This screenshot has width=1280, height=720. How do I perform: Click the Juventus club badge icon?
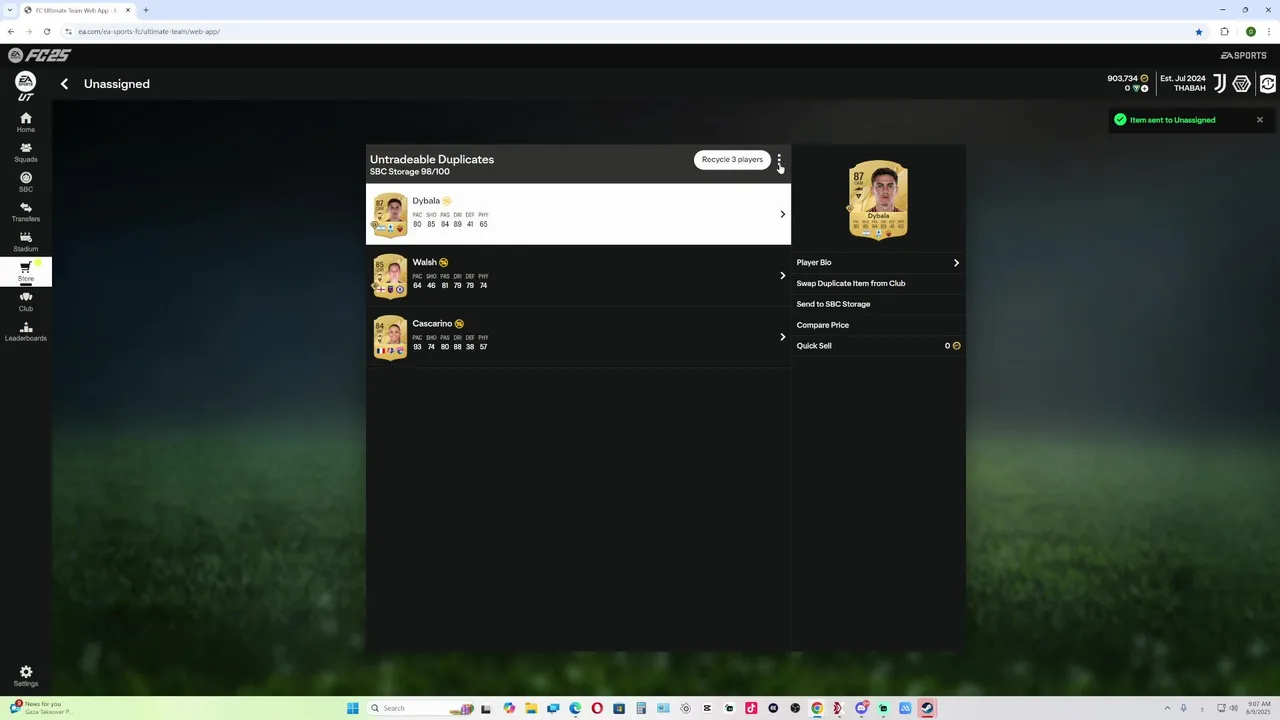click(1219, 84)
